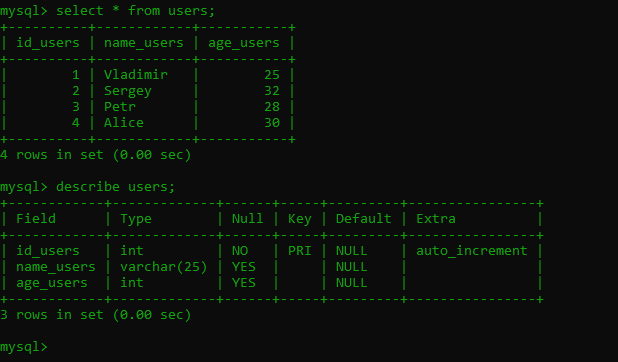
Task: Click the Alice name cell
Action: 123,123
